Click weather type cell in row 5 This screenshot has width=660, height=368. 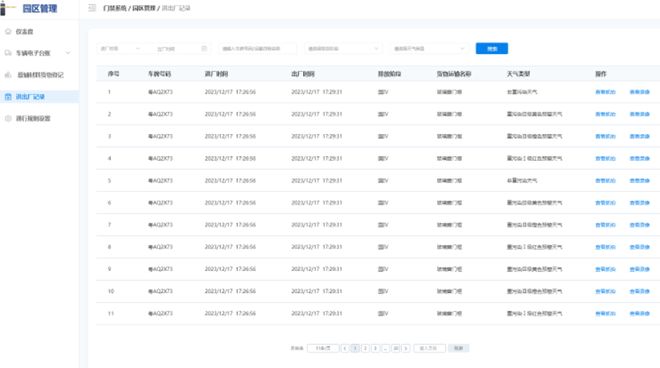(x=522, y=181)
